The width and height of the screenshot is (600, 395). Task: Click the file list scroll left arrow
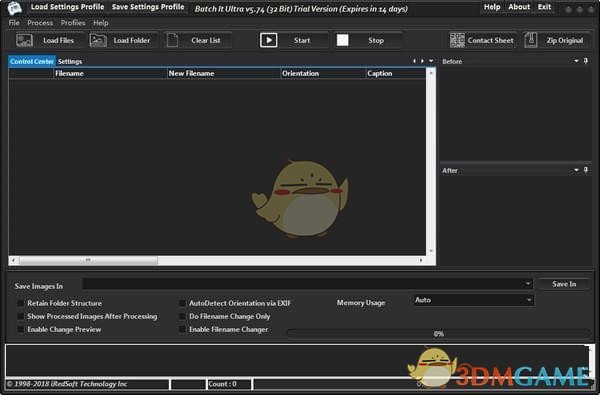pyautogui.click(x=13, y=260)
